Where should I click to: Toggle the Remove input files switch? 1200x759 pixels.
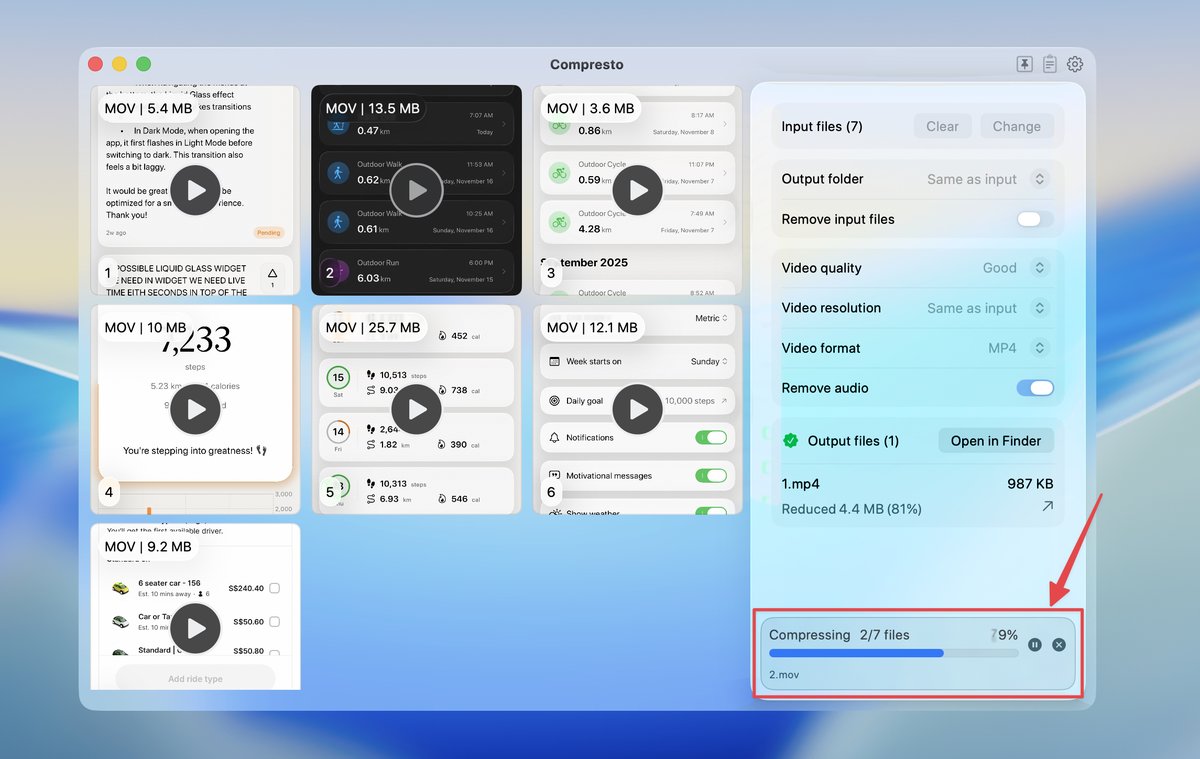1035,219
